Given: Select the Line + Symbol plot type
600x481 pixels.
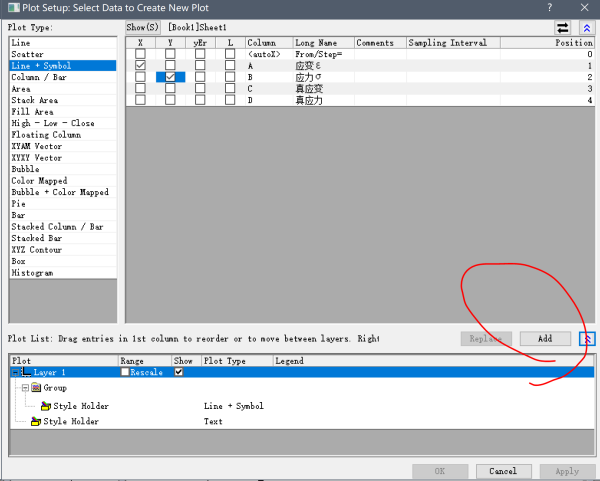Looking at the screenshot, I should (x=63, y=66).
